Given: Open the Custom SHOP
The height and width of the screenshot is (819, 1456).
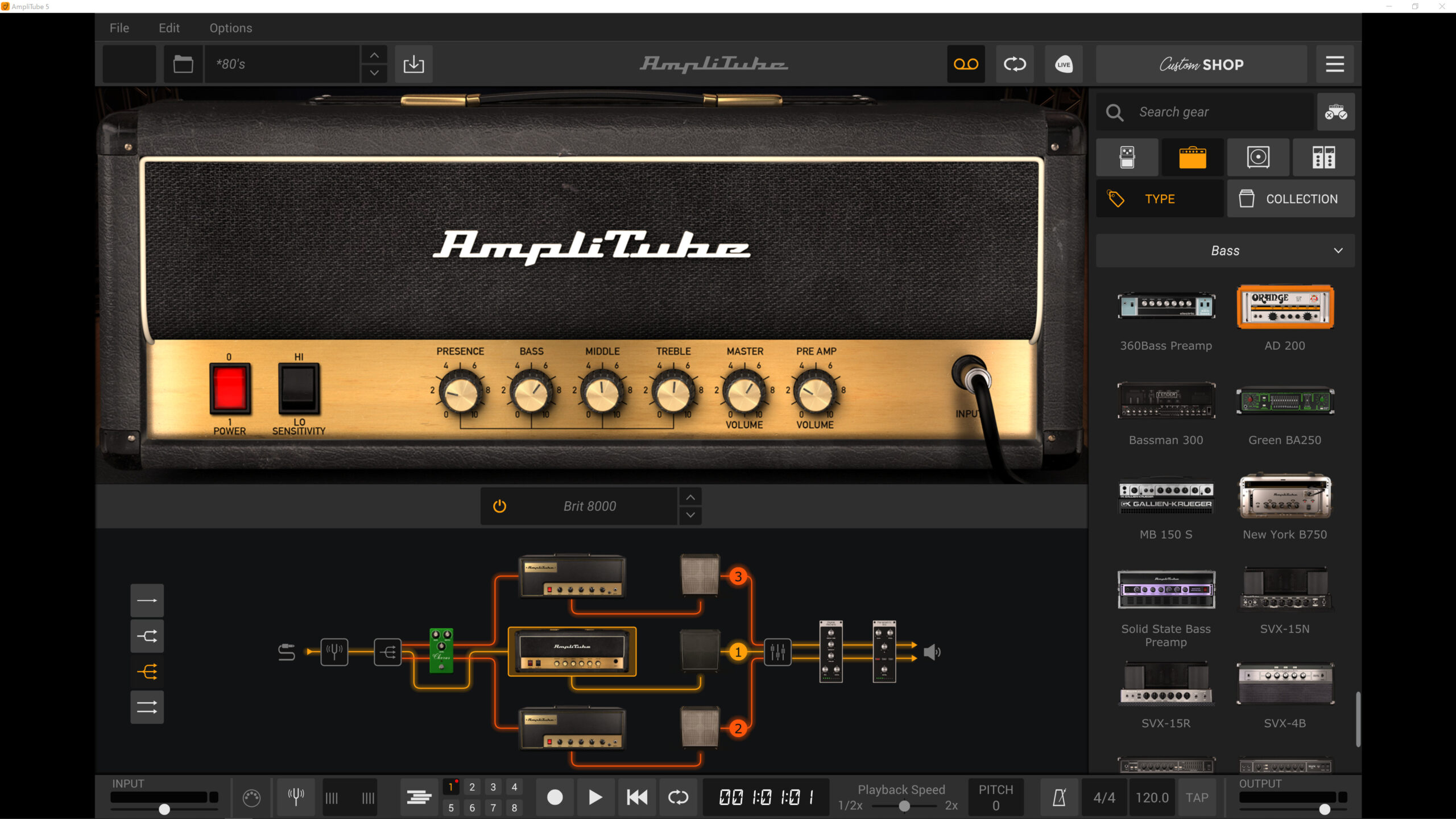Looking at the screenshot, I should [1201, 64].
